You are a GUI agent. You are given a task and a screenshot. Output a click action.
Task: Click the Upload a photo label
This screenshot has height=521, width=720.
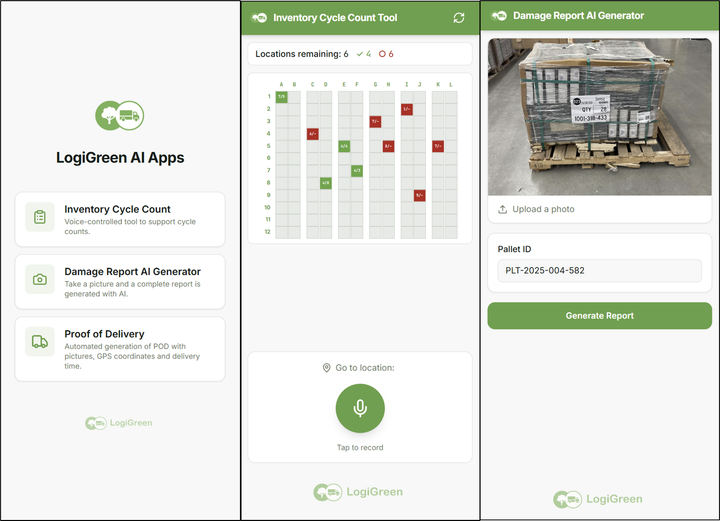coord(543,209)
